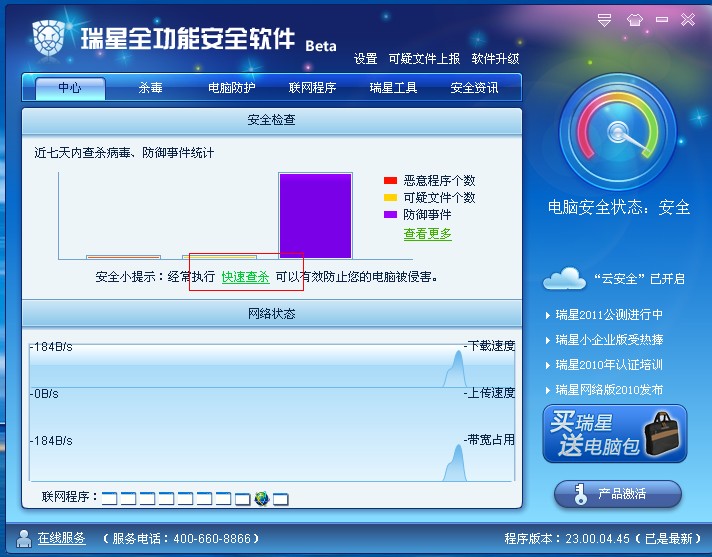Click the 上传速度 graph label
The image size is (712, 557).
point(490,393)
